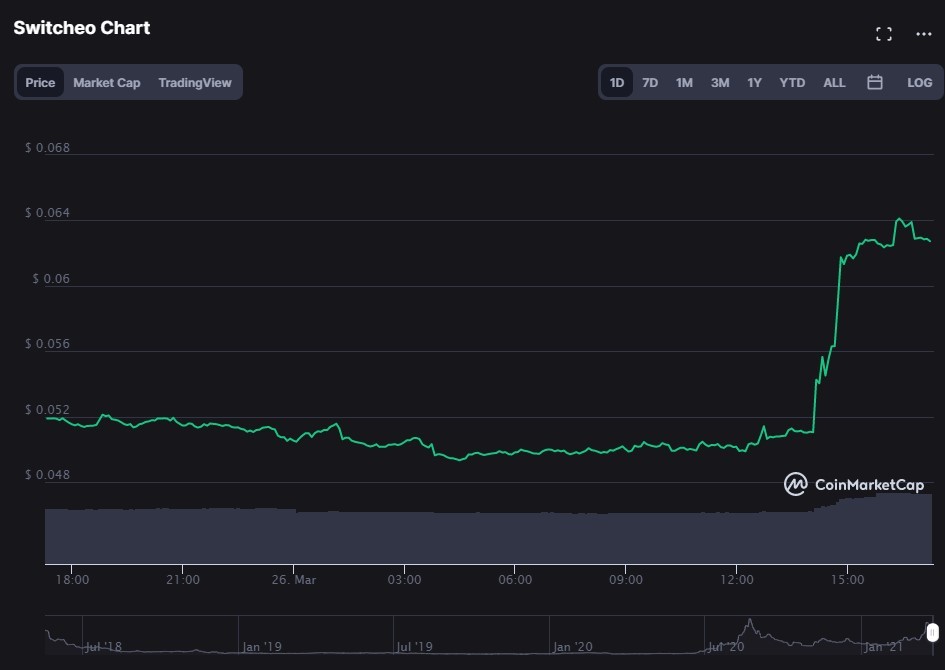Click the 03:00 time axis label
Screen dimensions: 945x670
point(404,580)
